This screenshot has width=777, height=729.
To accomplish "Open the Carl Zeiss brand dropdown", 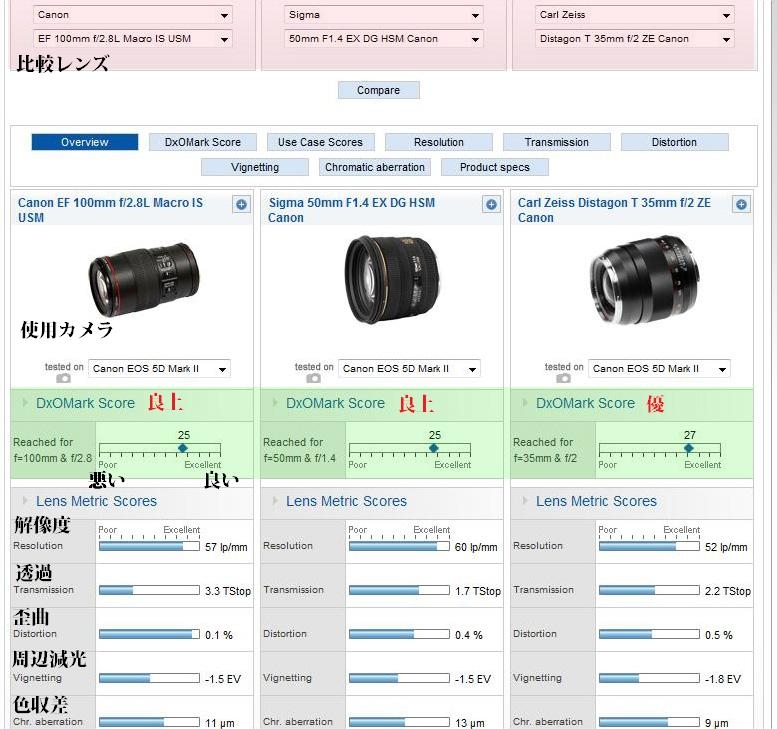I will click(x=634, y=15).
